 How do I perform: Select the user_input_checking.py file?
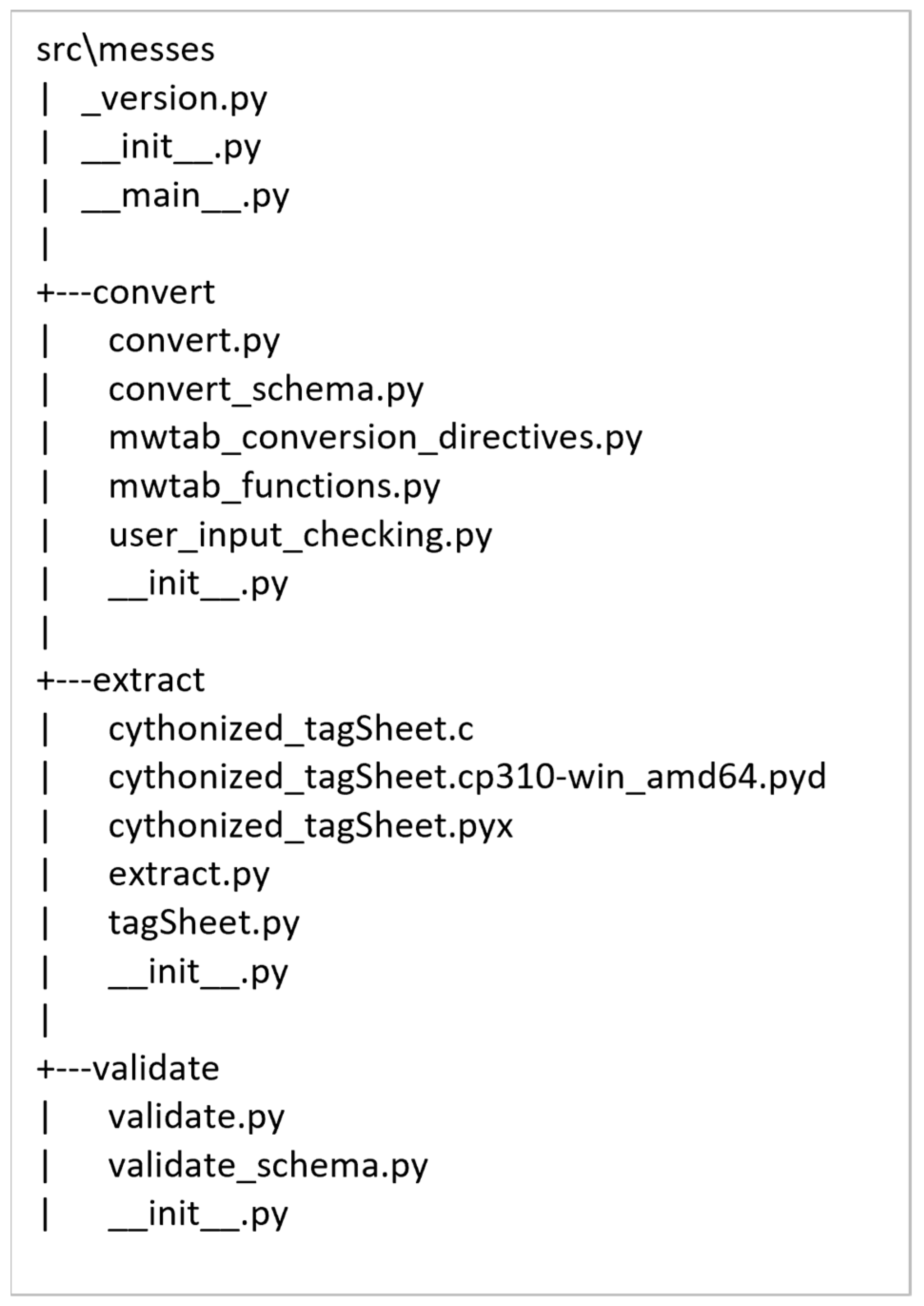coord(300,536)
